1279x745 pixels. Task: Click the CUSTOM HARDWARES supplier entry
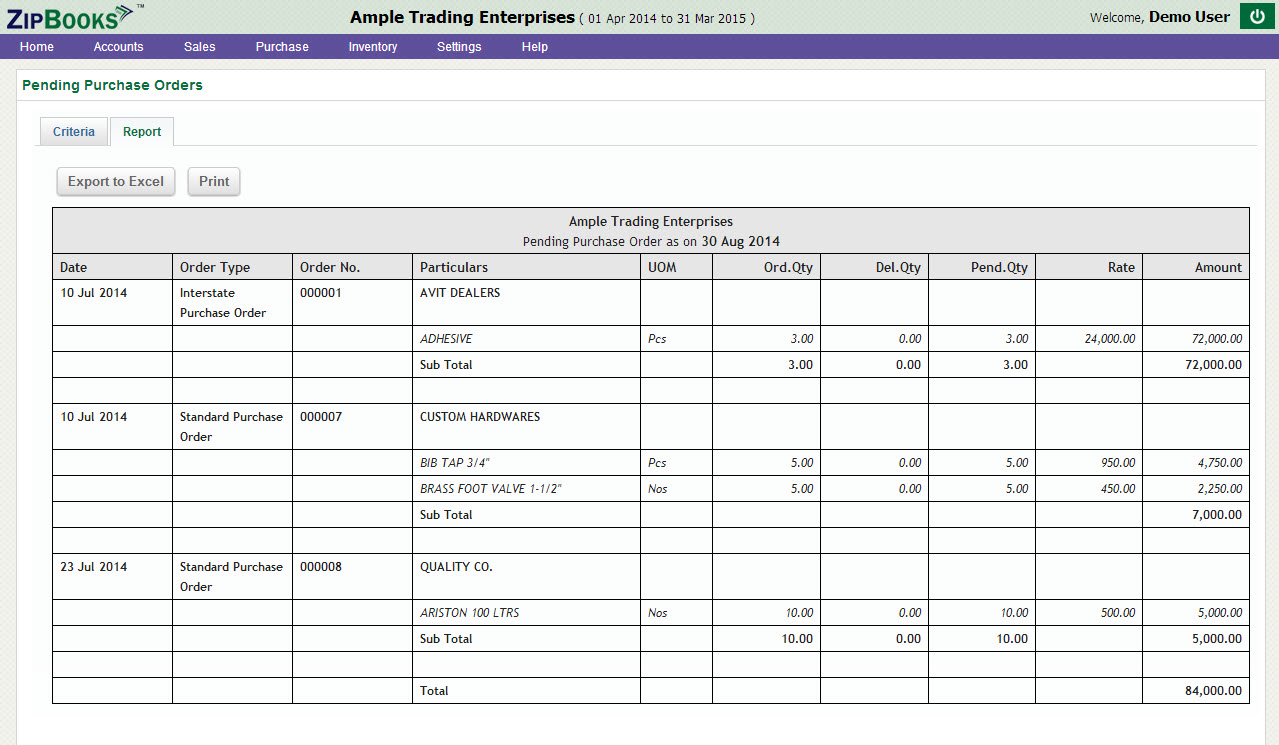480,417
